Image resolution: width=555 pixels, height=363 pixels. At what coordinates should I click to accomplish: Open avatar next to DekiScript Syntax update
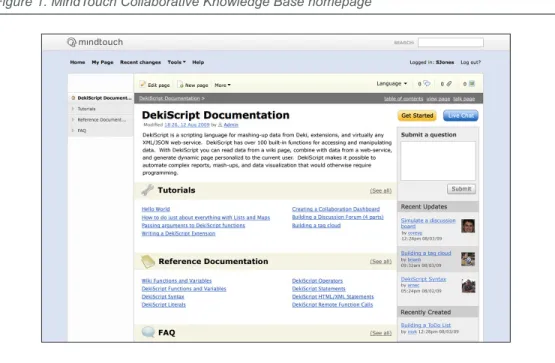coord(468,286)
